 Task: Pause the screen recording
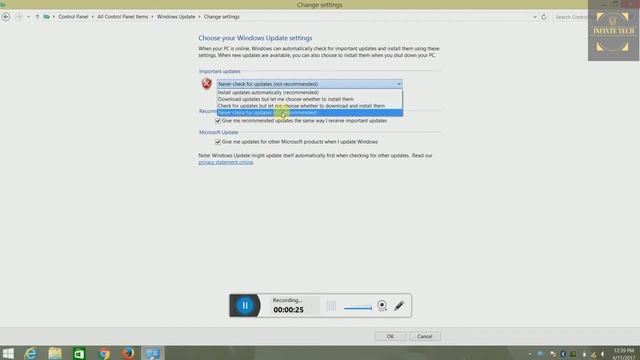coord(245,305)
